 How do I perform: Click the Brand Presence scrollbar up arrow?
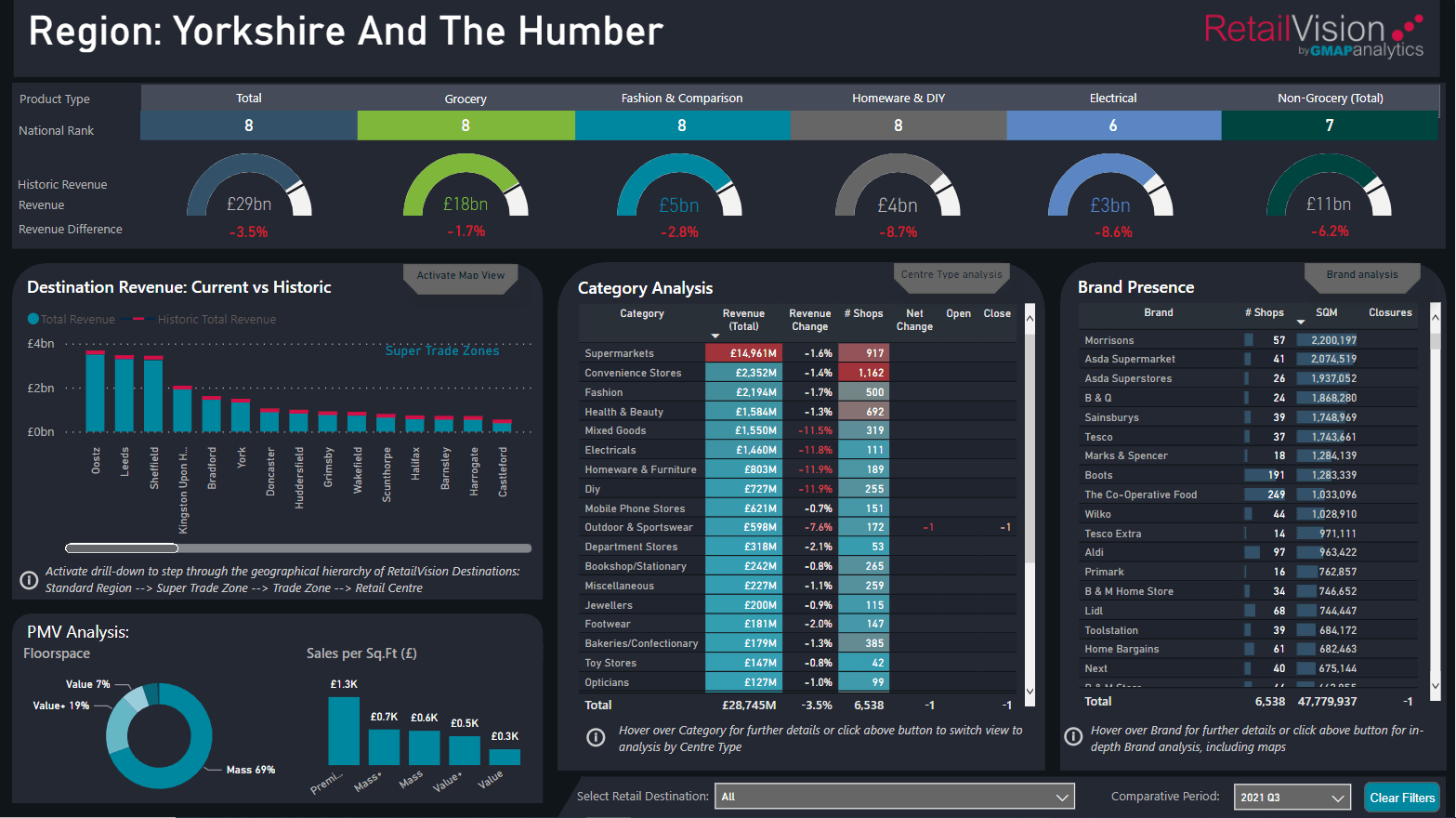(1436, 317)
